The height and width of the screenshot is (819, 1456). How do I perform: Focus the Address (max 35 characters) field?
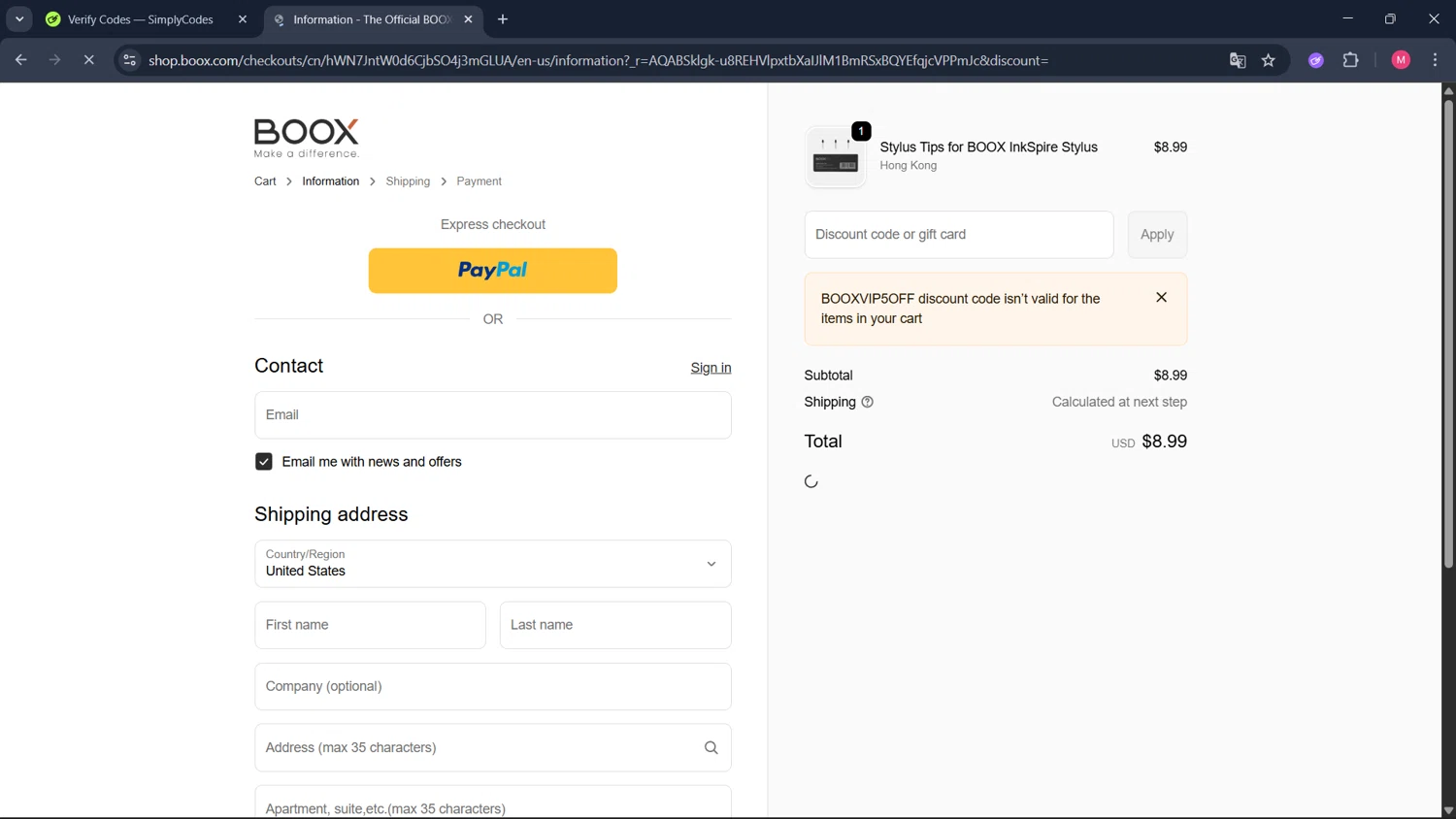pyautogui.click(x=493, y=747)
